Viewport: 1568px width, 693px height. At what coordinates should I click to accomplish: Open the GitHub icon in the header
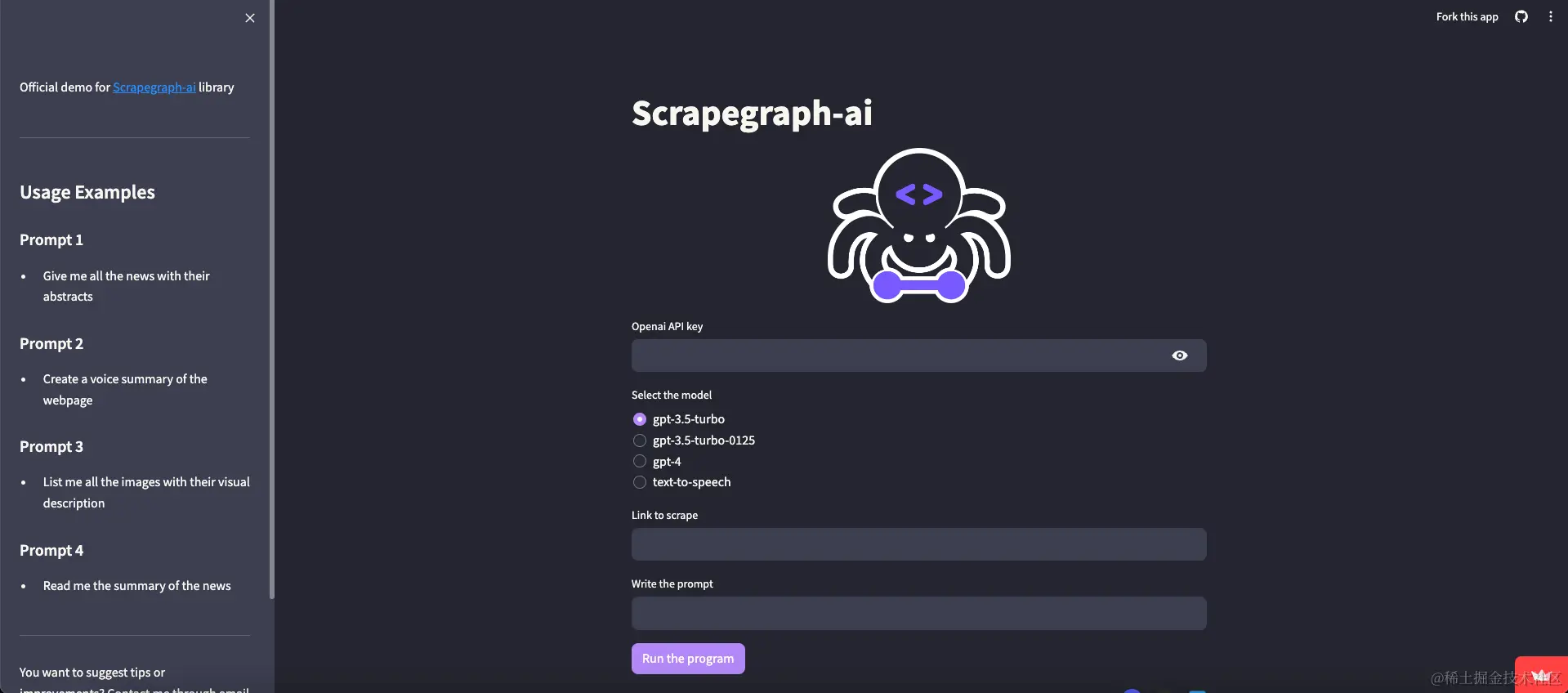1521,16
